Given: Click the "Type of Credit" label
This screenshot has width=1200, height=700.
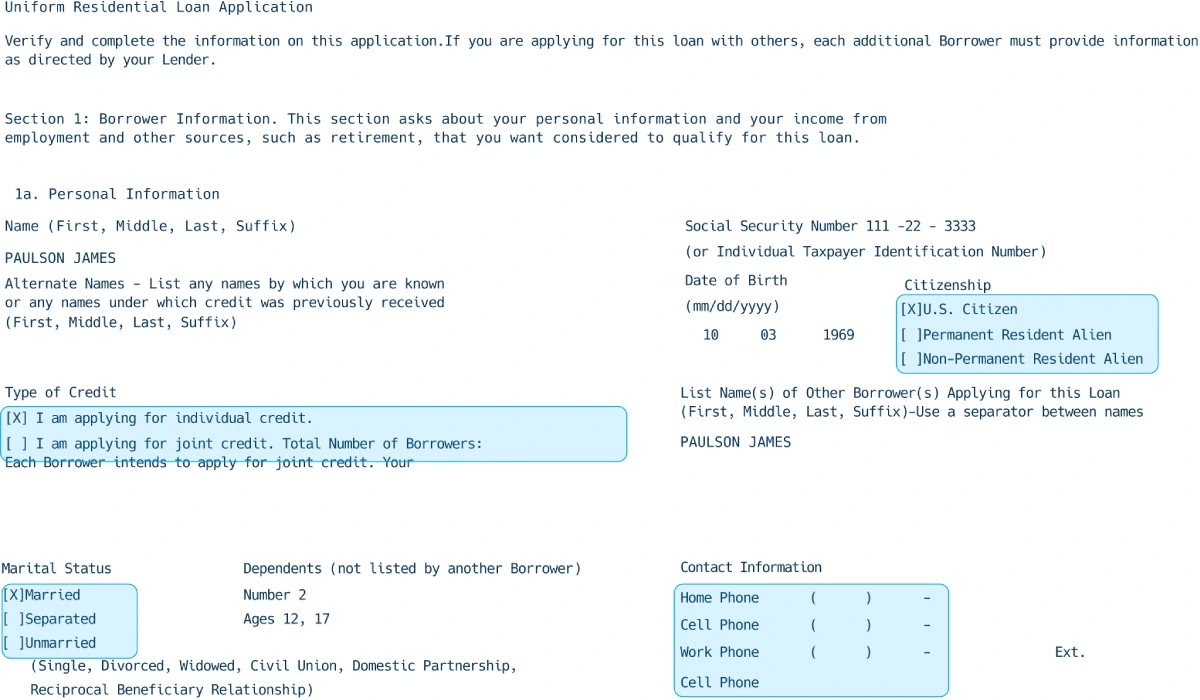Looking at the screenshot, I should [61, 393].
